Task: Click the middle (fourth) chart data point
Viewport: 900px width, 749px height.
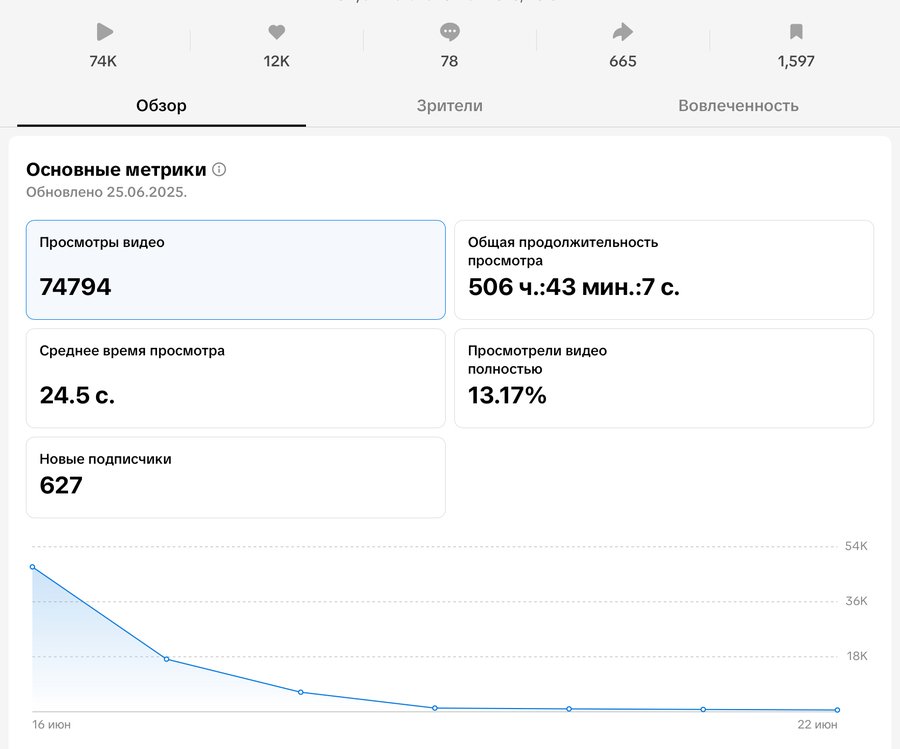Action: coord(435,708)
